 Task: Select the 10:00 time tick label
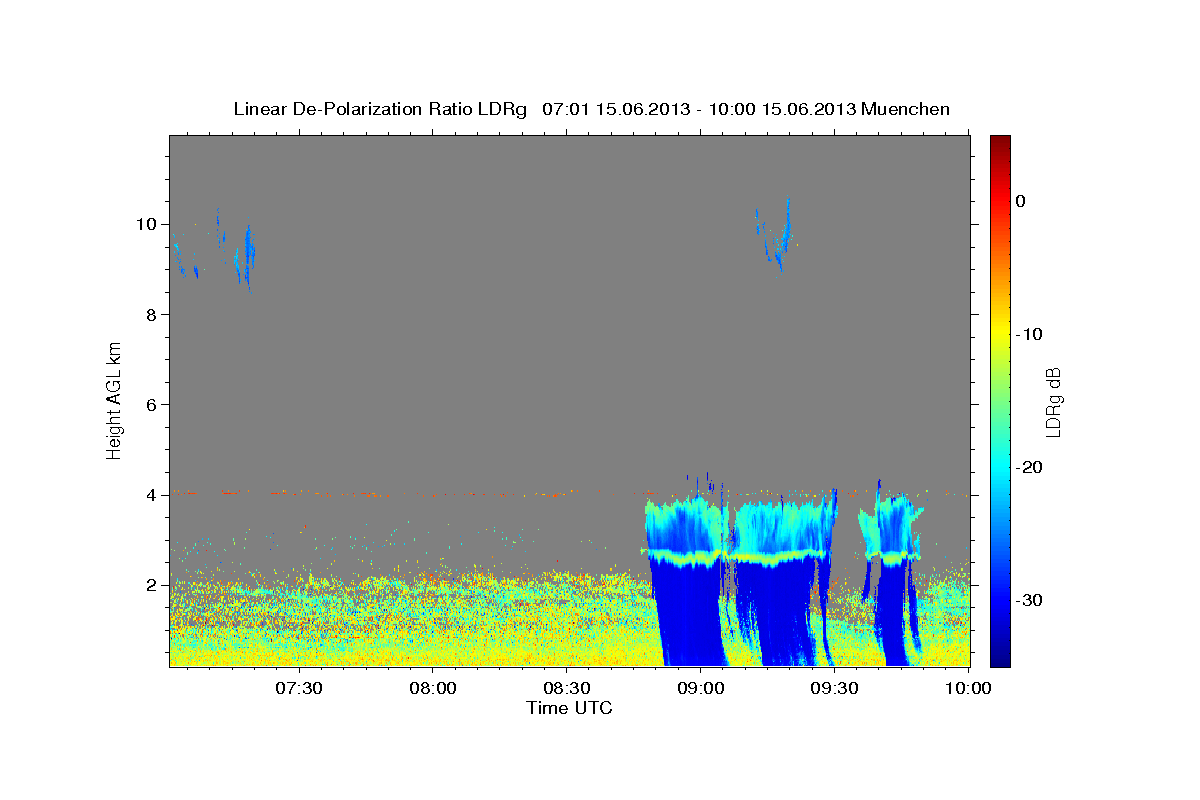(x=968, y=688)
